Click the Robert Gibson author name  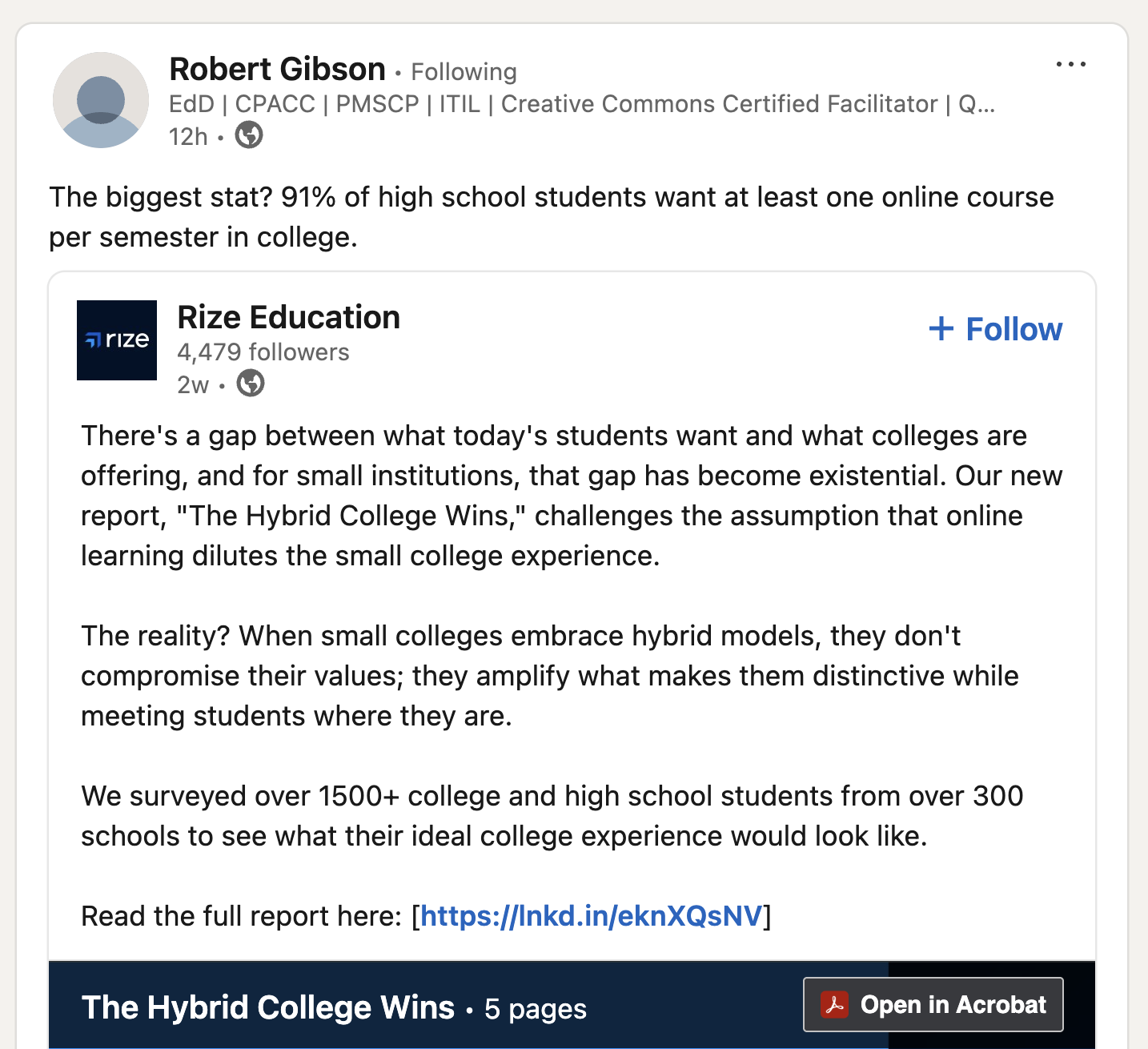coord(278,70)
